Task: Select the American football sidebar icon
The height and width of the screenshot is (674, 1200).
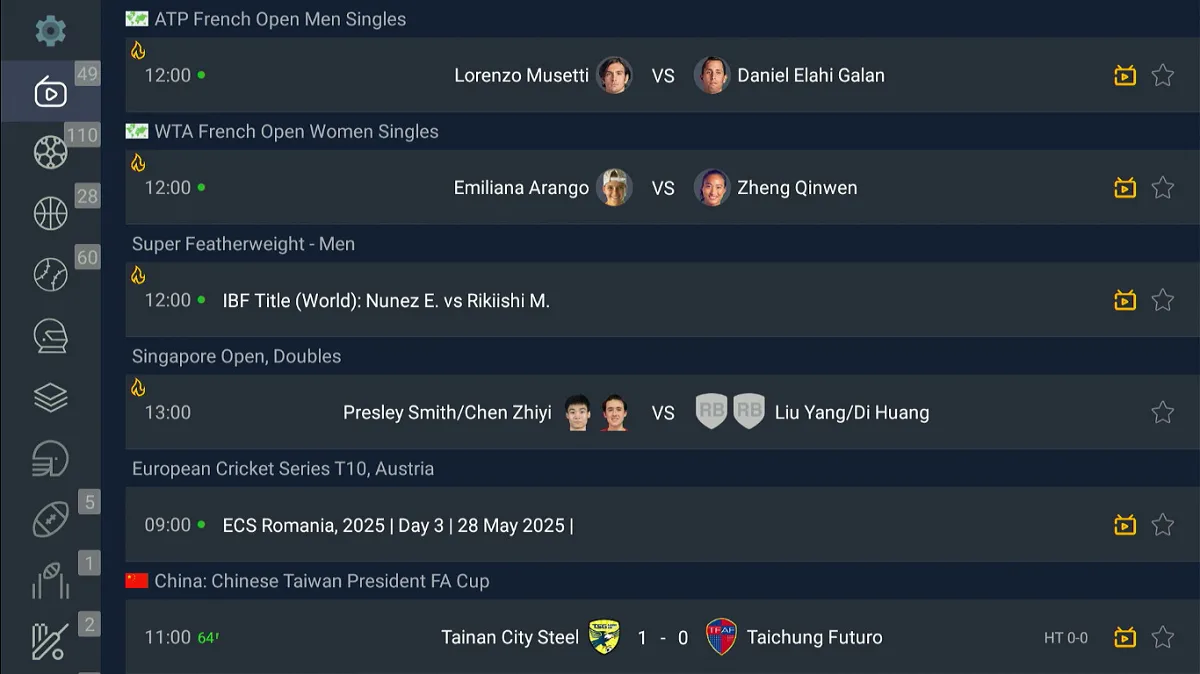Action: (x=50, y=519)
